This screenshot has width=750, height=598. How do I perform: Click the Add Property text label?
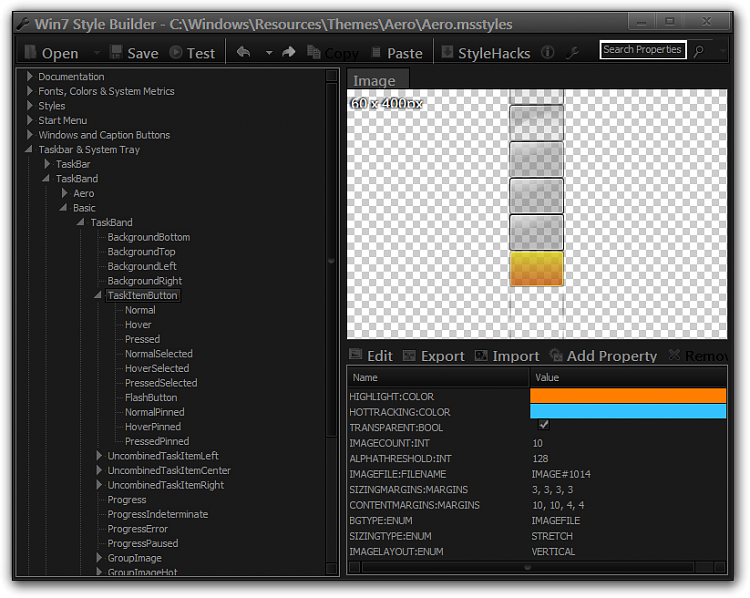[612, 356]
